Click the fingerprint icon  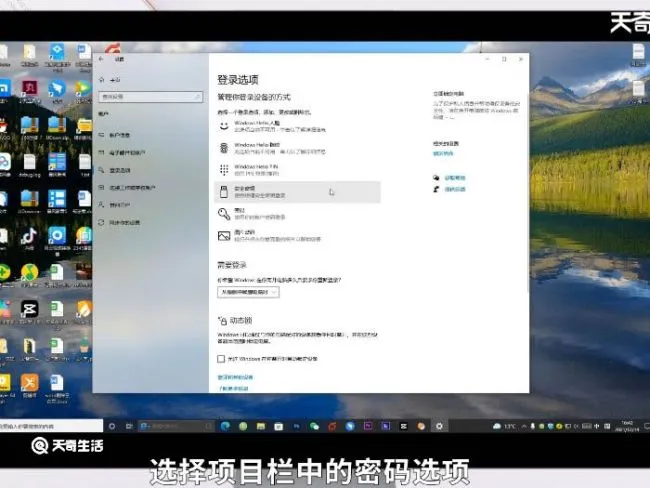tap(224, 148)
